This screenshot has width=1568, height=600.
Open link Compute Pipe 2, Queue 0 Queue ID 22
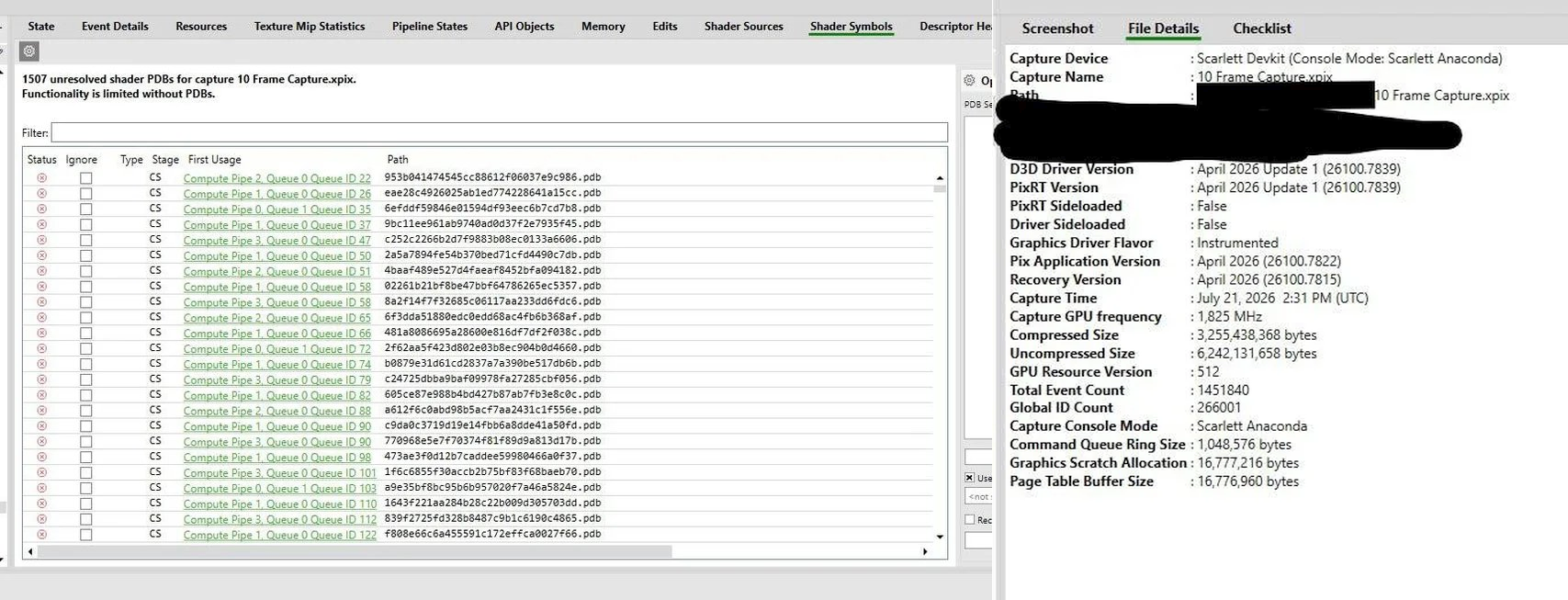[x=277, y=179]
